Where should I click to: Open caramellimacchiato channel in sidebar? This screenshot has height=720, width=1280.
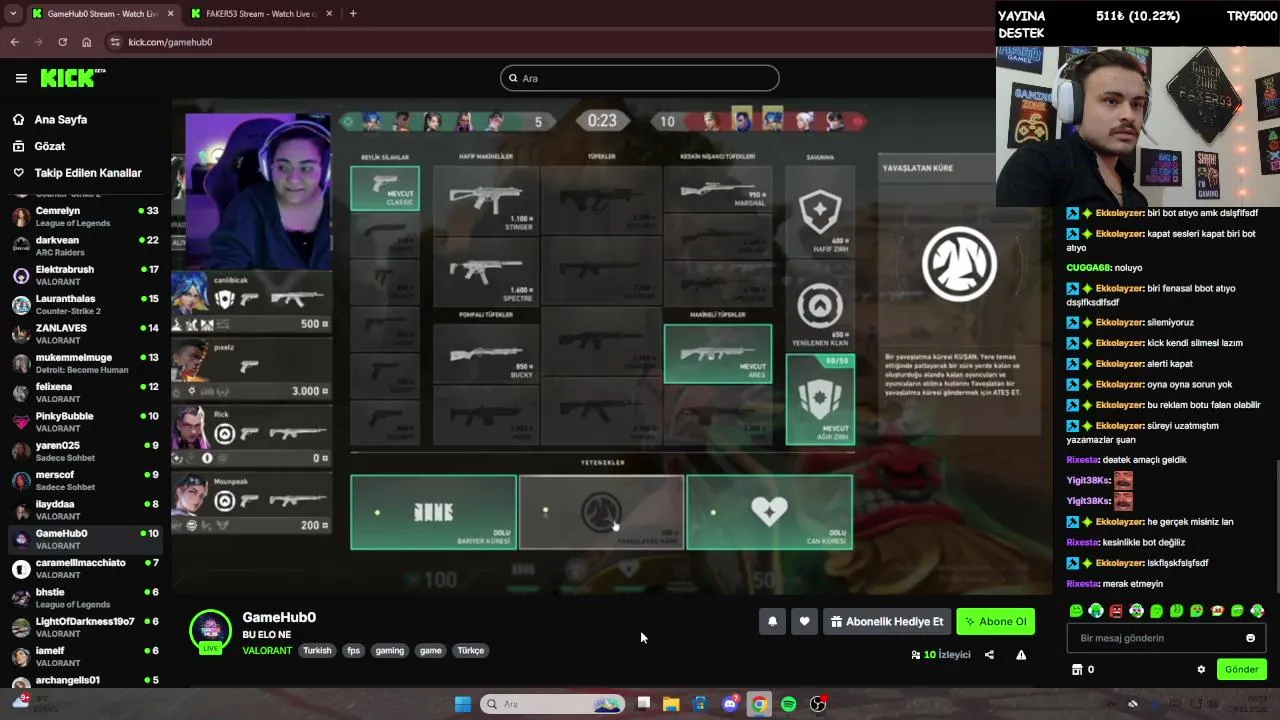tap(85, 568)
